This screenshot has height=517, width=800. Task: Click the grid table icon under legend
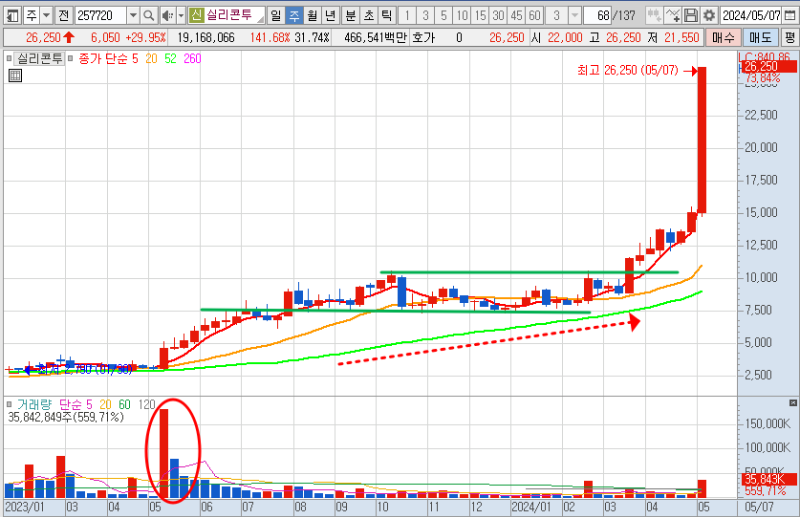15,76
